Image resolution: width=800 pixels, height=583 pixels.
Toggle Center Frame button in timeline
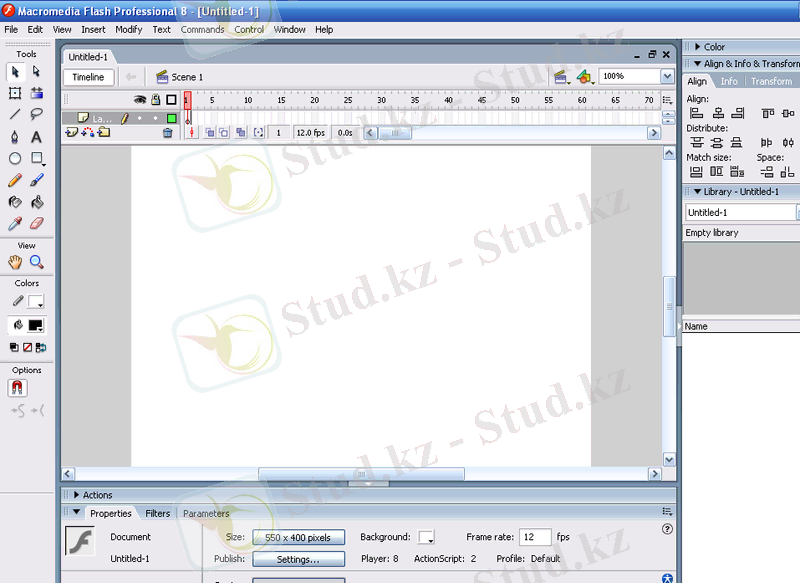point(191,133)
